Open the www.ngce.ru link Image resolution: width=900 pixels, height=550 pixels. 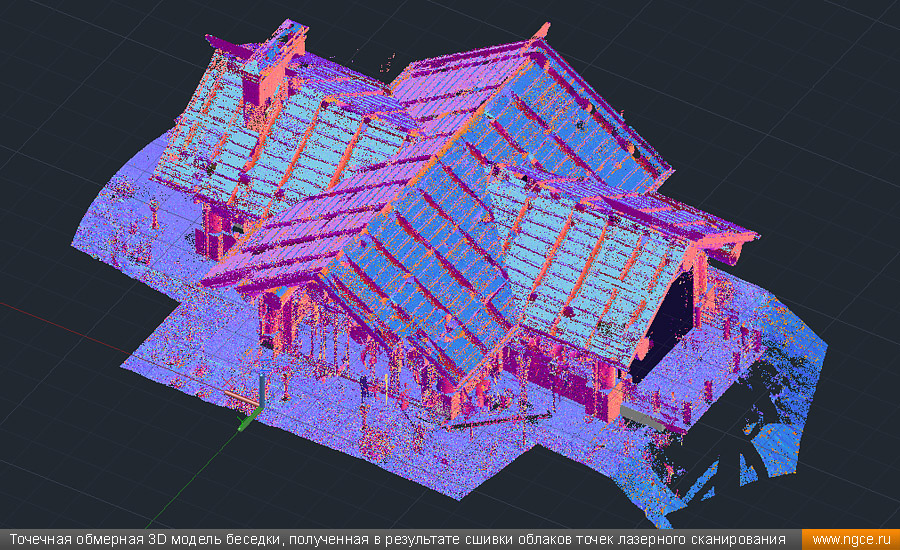[x=851, y=540]
